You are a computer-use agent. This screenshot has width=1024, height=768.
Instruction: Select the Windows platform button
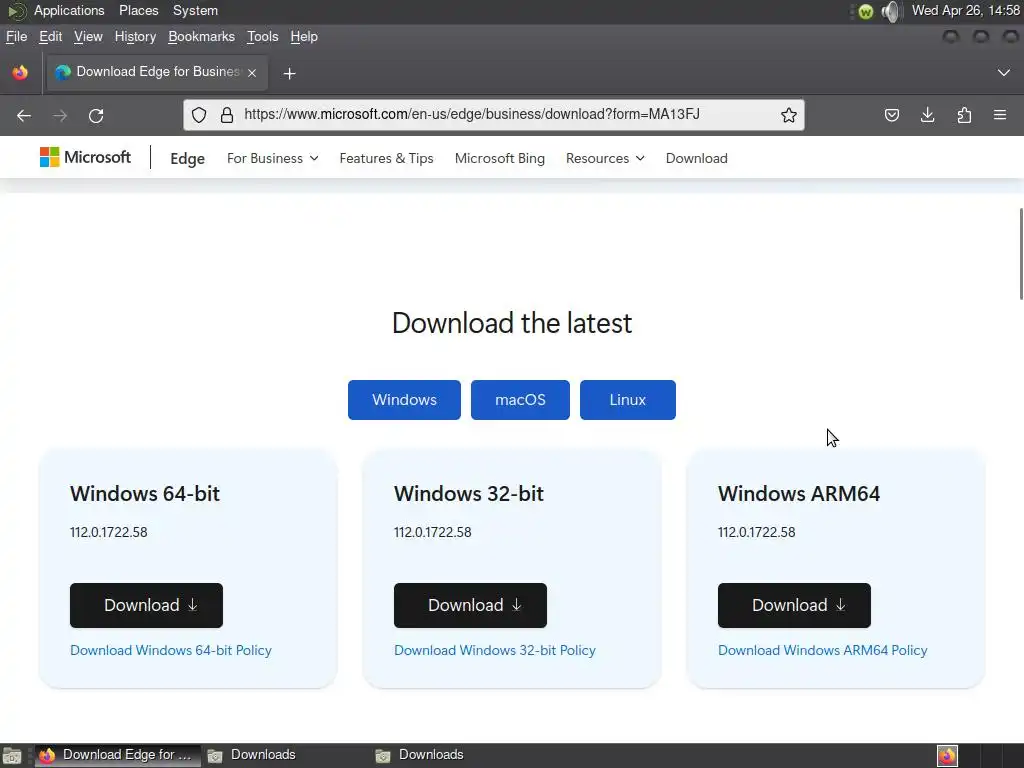[x=404, y=400]
